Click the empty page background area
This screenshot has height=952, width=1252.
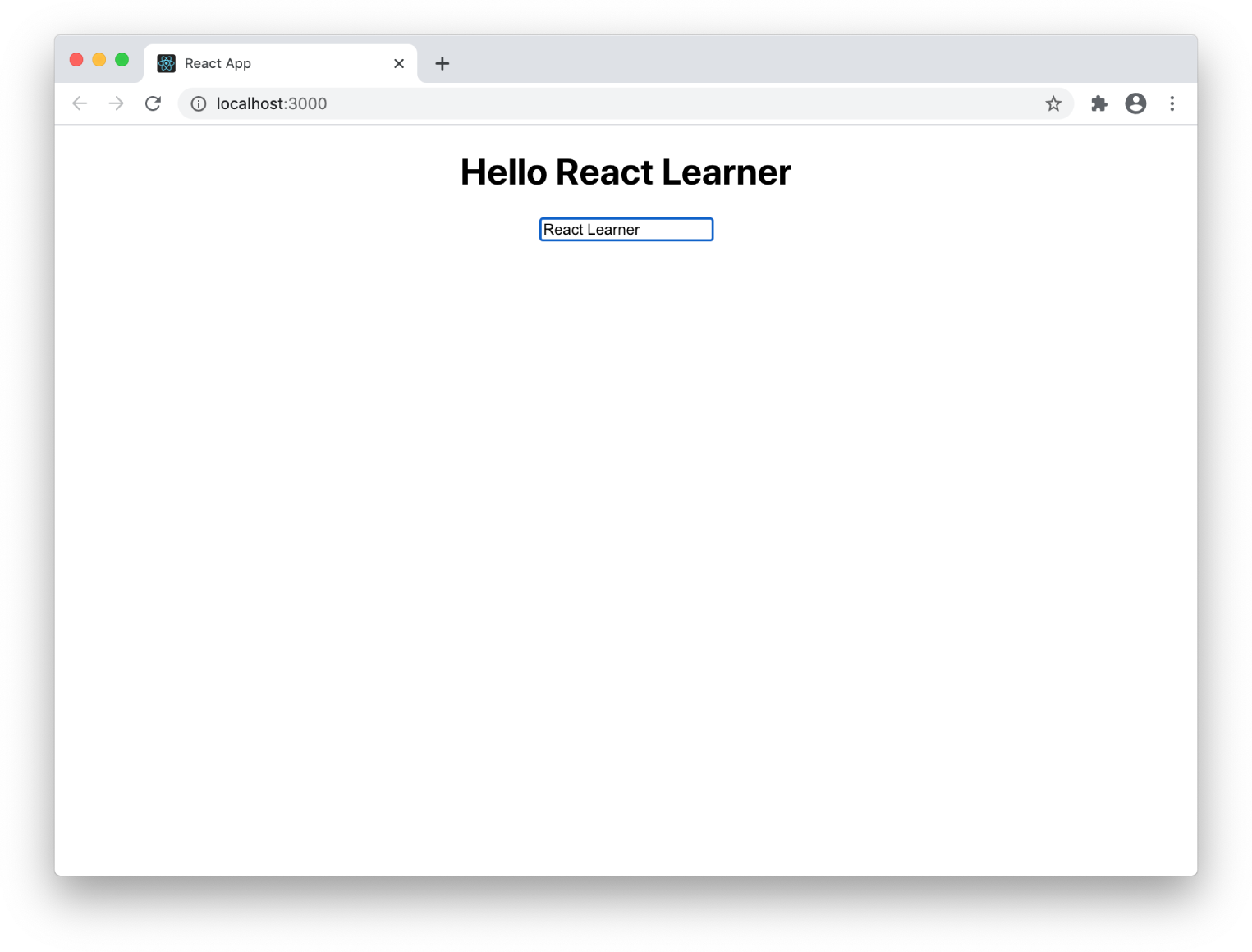[624, 533]
